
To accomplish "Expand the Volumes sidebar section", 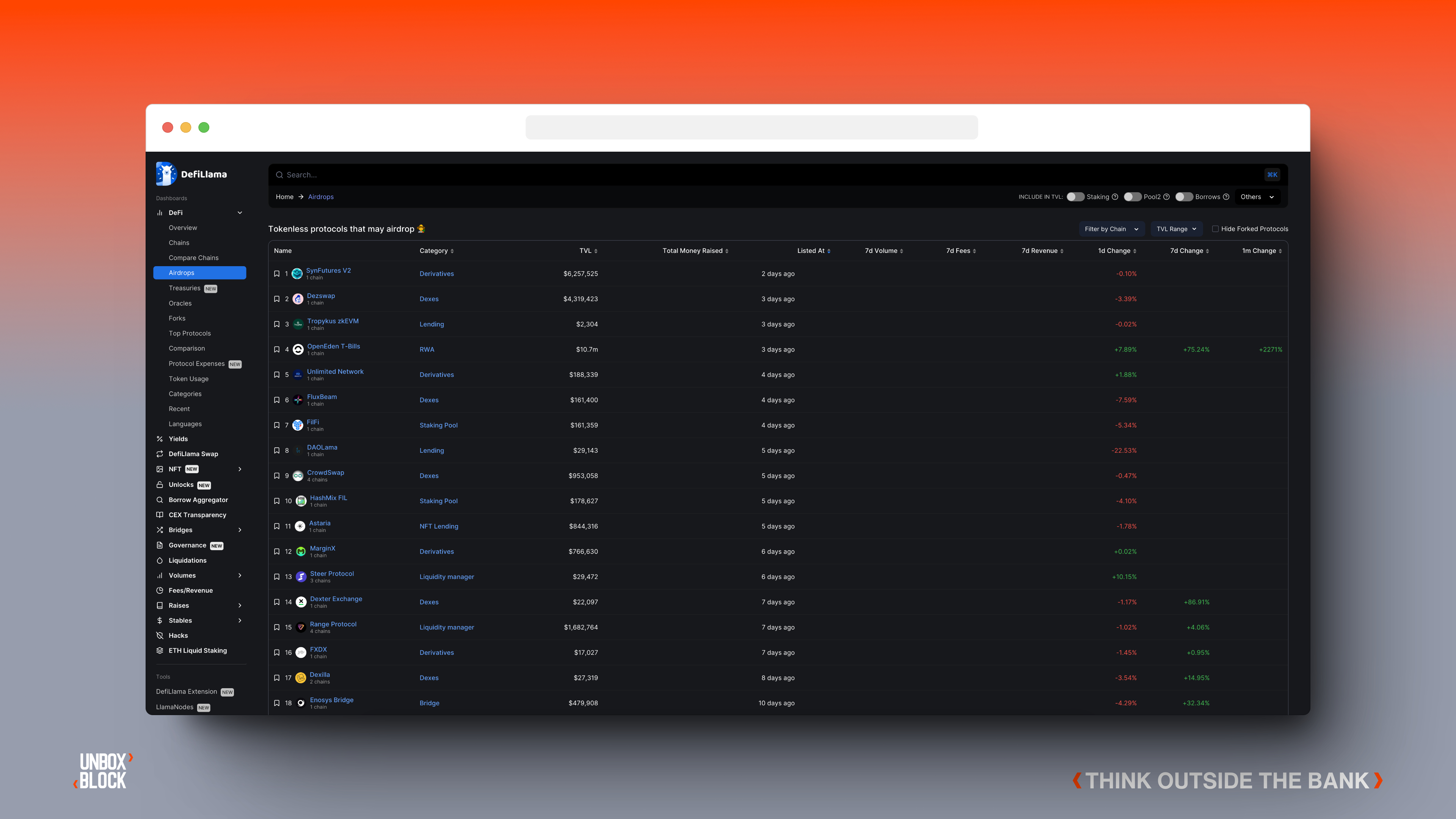I will coord(240,576).
